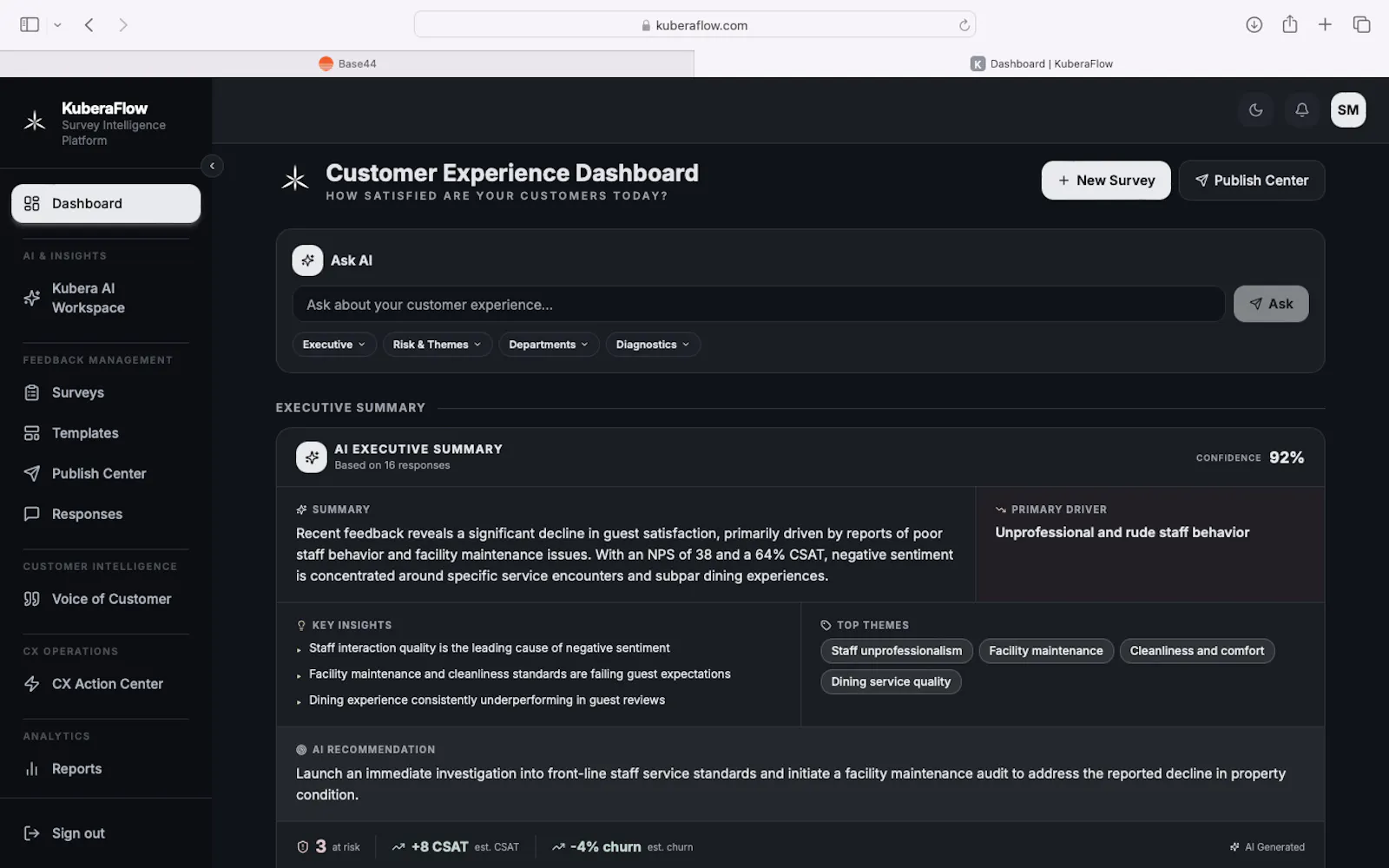Click 'Unprofessional and rude staff behavior' driver
Viewport: 1389px width, 868px height.
[1122, 532]
